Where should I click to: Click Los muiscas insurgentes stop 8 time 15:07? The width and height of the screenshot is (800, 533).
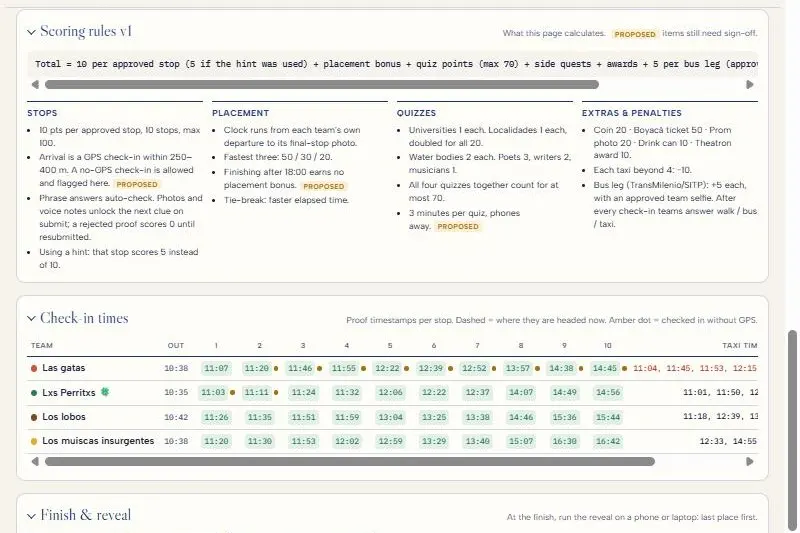coord(521,441)
